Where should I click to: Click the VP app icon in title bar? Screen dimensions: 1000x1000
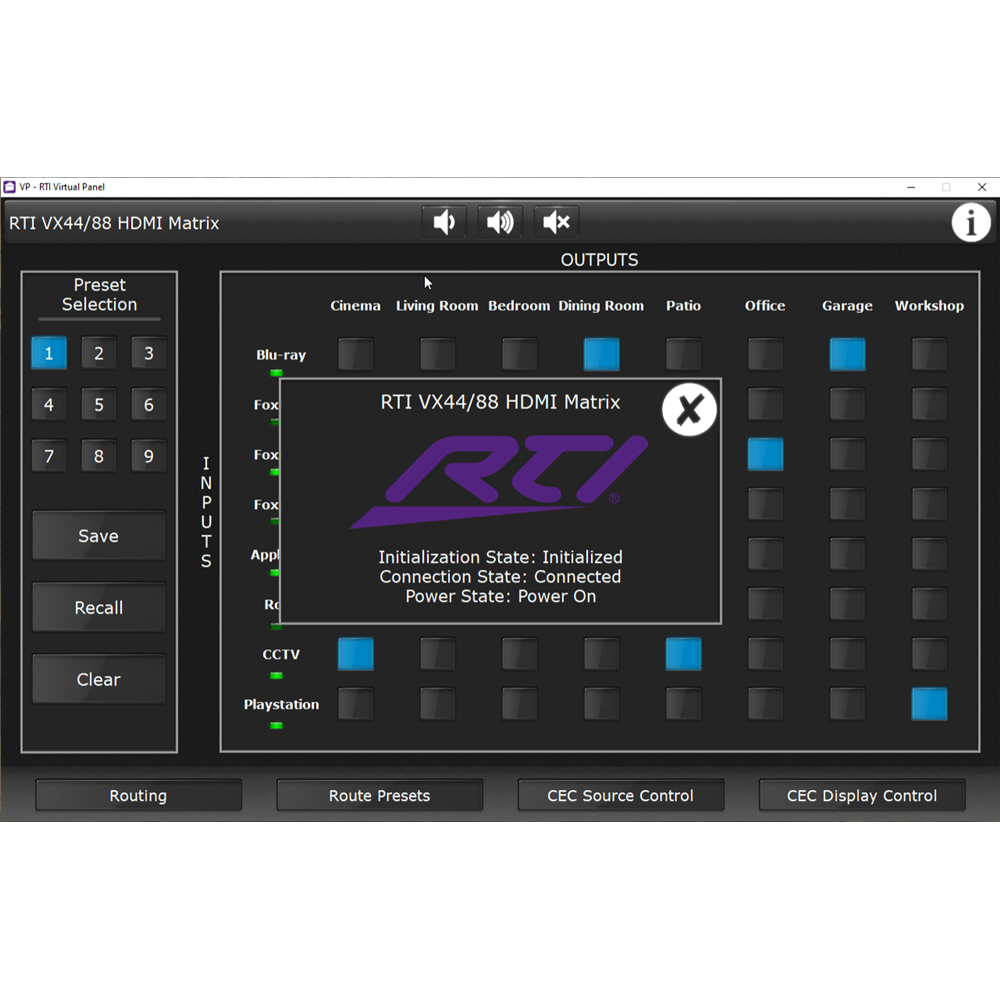click(10, 187)
